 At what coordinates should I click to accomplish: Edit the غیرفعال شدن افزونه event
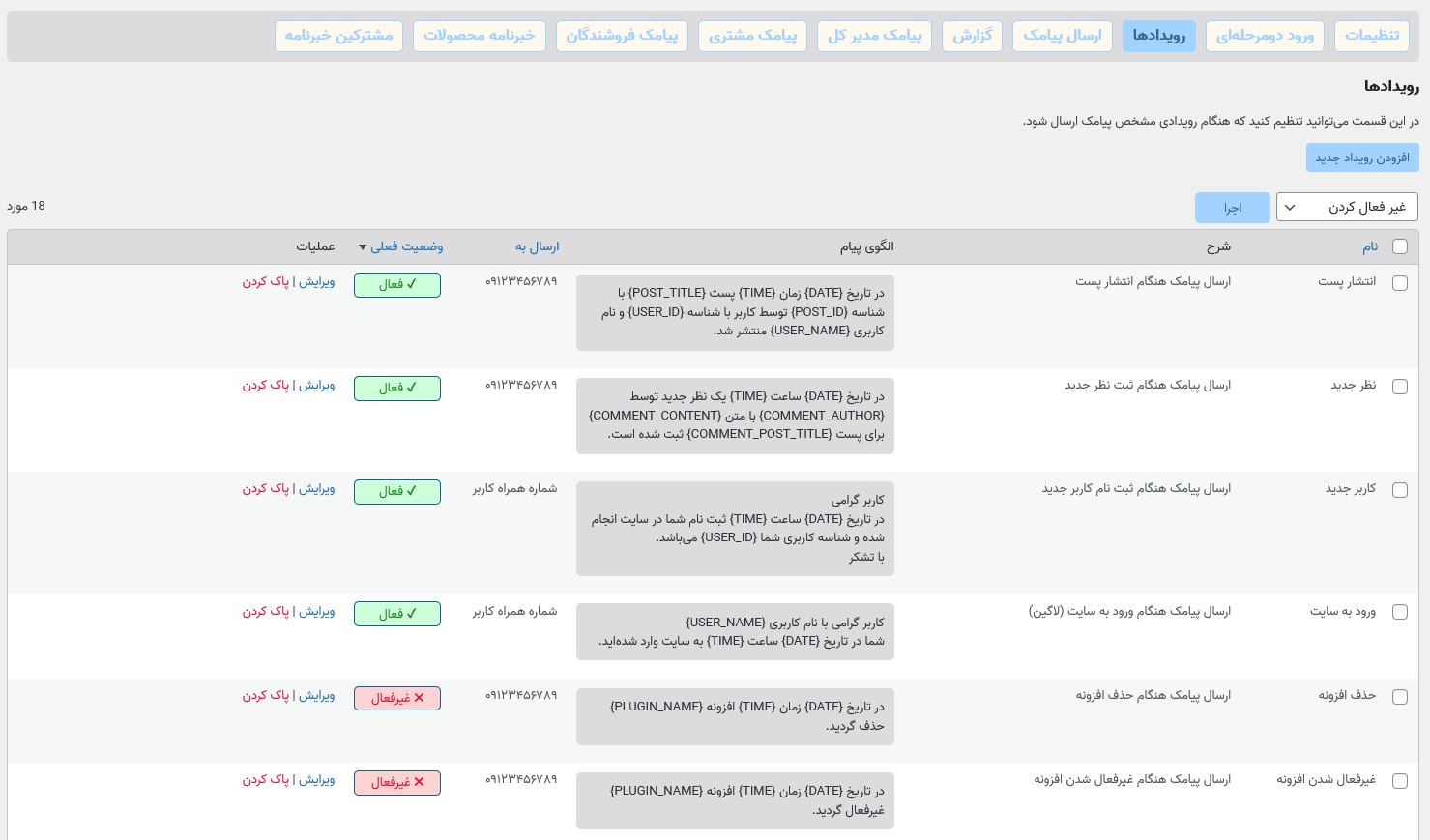[316, 779]
